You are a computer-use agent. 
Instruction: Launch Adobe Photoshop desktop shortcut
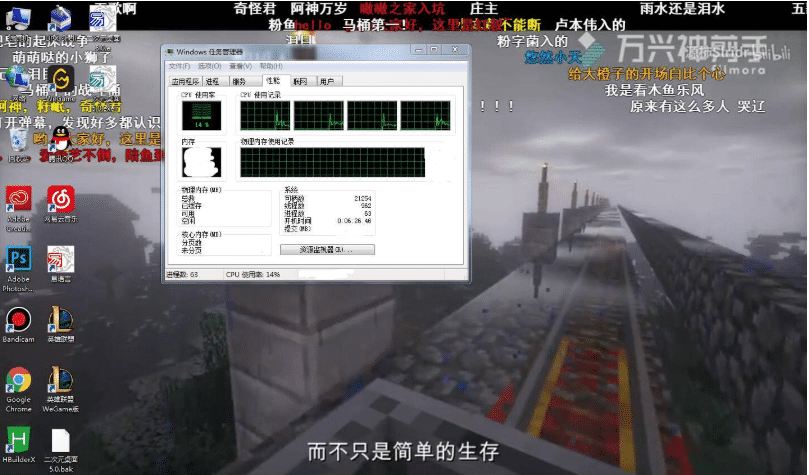(x=19, y=259)
